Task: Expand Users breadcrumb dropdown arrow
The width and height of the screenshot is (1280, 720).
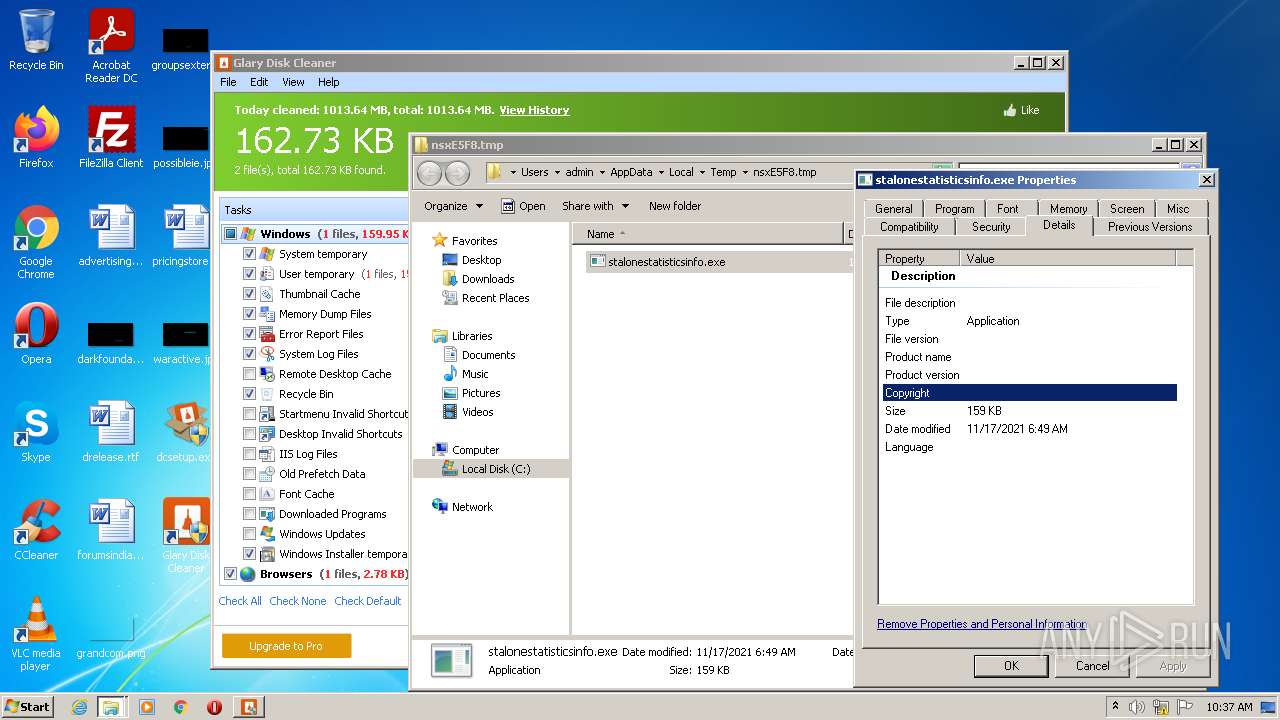Action: (x=556, y=172)
